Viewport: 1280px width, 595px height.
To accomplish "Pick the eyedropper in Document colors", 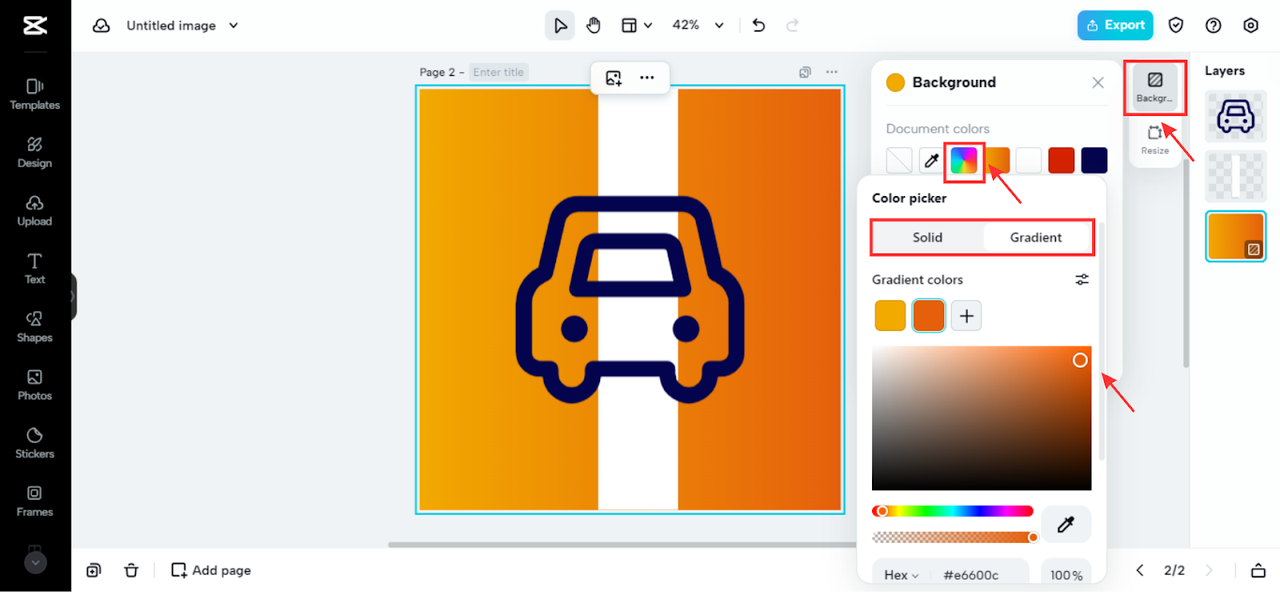I will click(x=931, y=160).
